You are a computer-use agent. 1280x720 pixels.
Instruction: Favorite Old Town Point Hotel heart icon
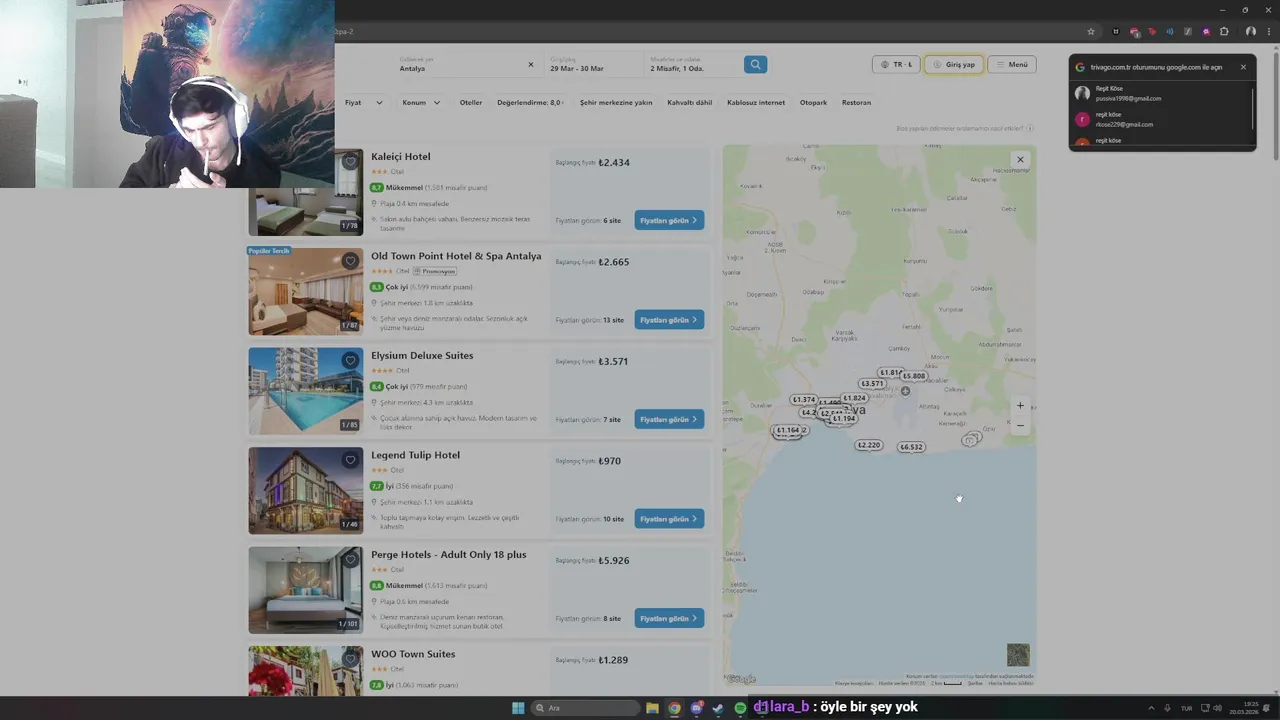pyautogui.click(x=350, y=261)
